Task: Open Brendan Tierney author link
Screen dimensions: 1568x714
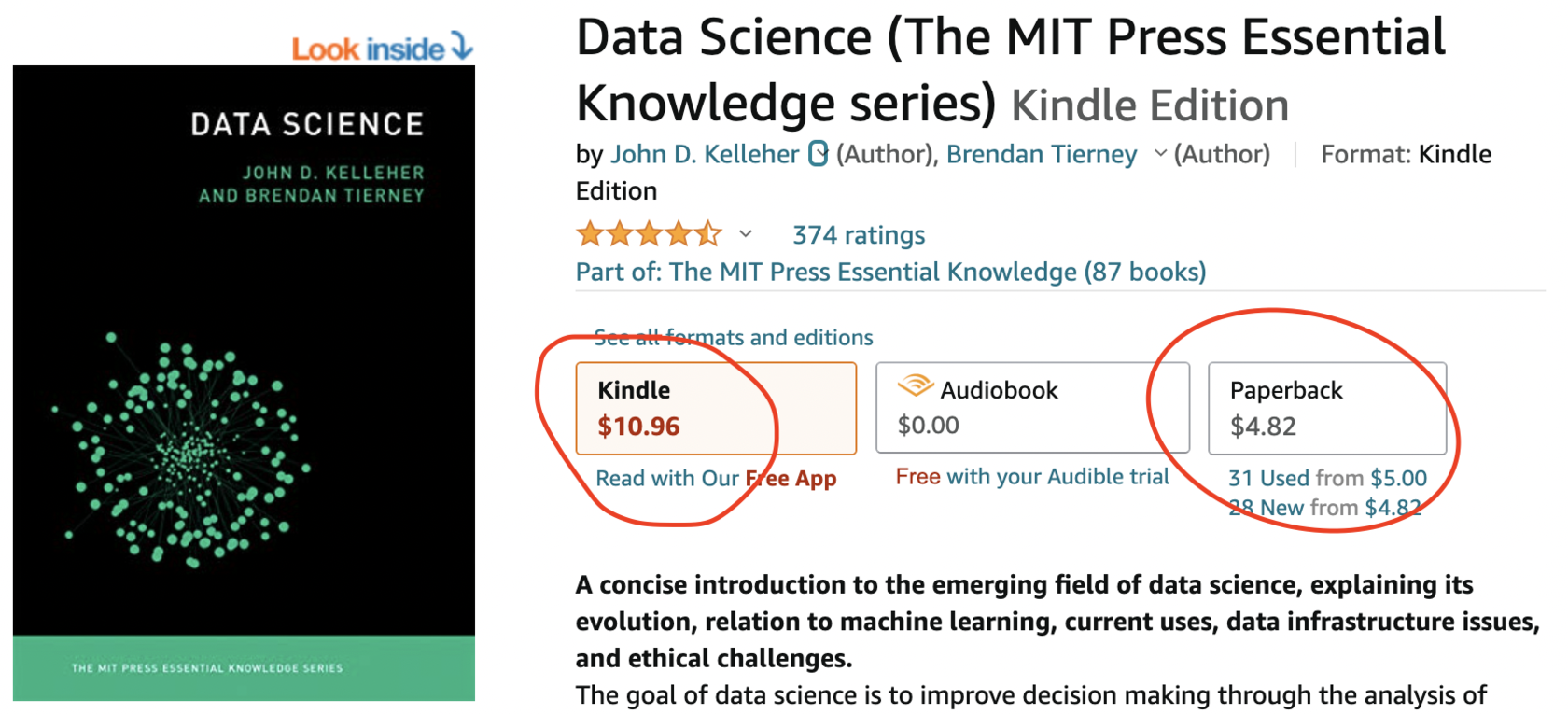Action: (1042, 155)
